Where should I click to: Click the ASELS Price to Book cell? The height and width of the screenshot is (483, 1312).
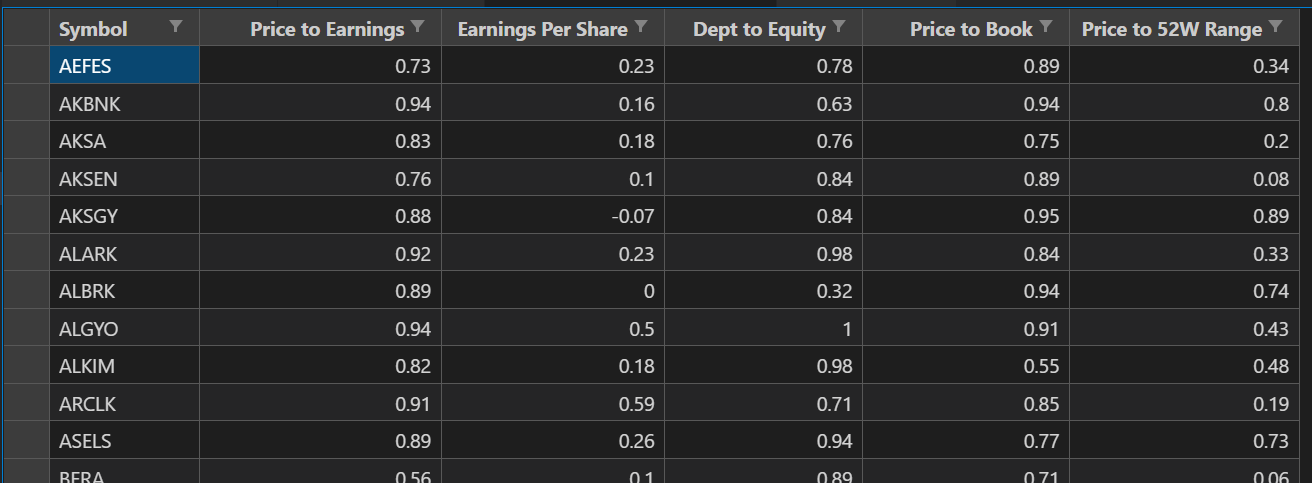[x=966, y=441]
